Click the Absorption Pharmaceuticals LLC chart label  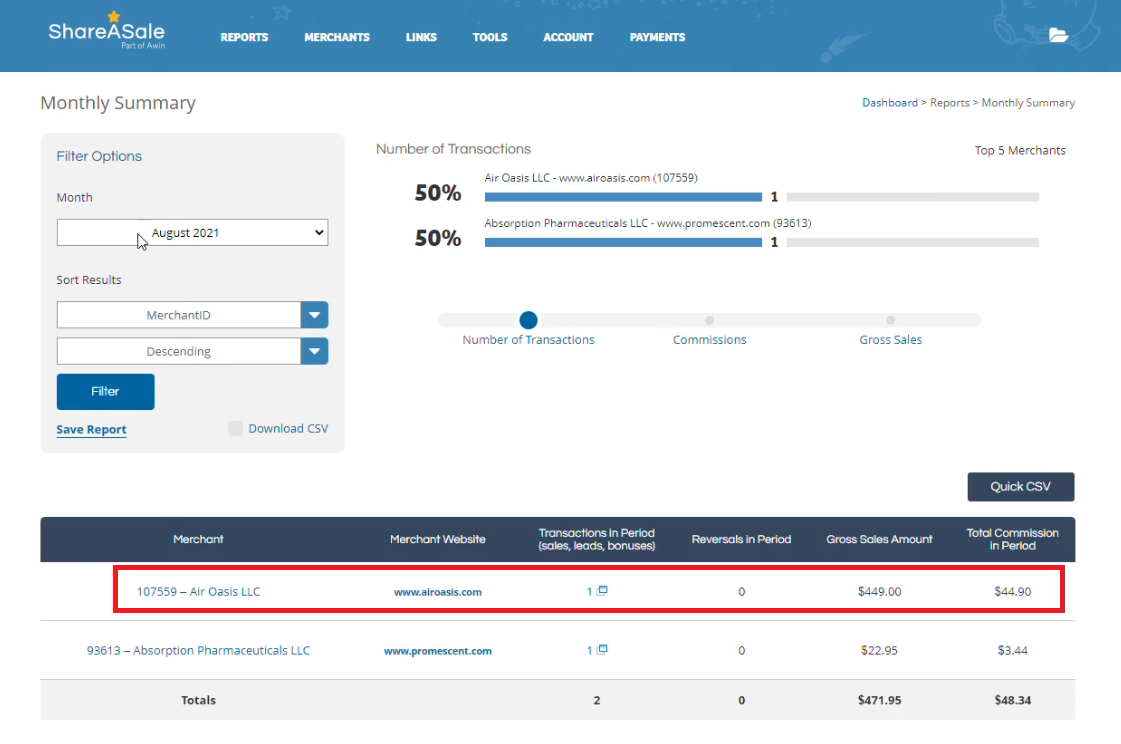[648, 224]
